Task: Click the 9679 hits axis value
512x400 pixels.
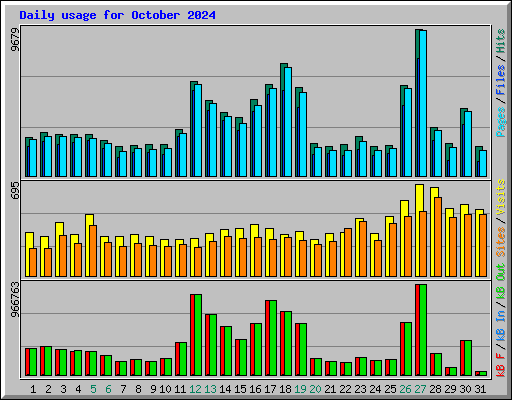Action: click(15, 40)
